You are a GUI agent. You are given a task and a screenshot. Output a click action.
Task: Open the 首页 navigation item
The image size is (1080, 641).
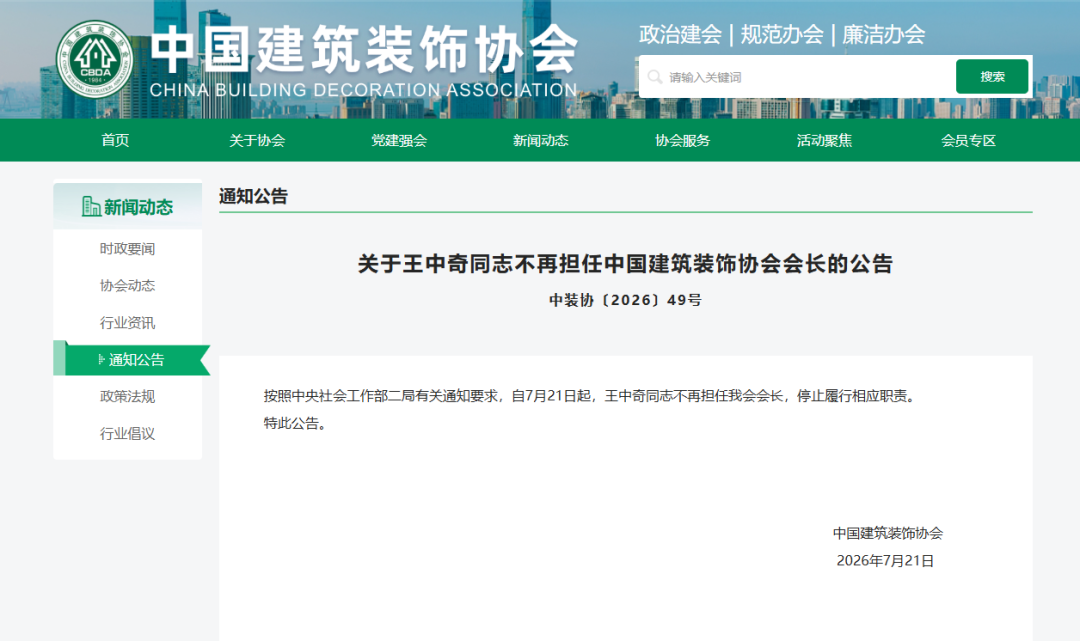(x=115, y=140)
